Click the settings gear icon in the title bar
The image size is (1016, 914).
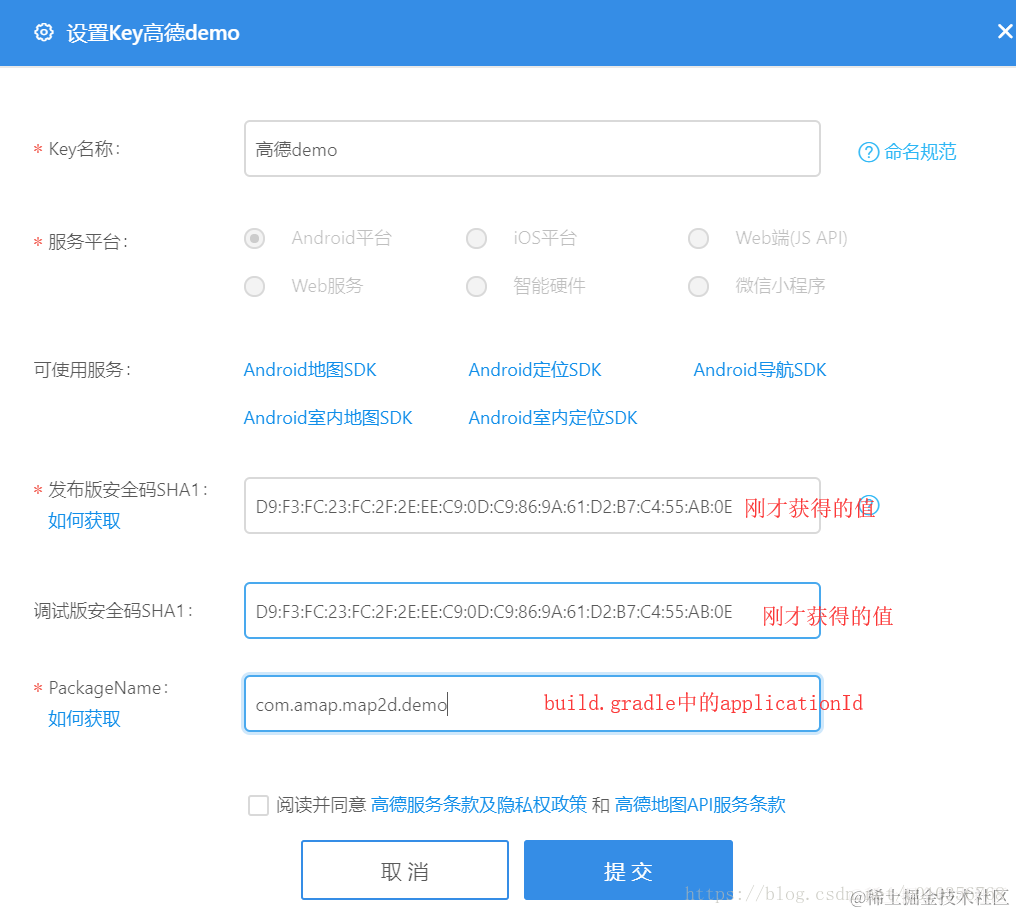pyautogui.click(x=43, y=32)
